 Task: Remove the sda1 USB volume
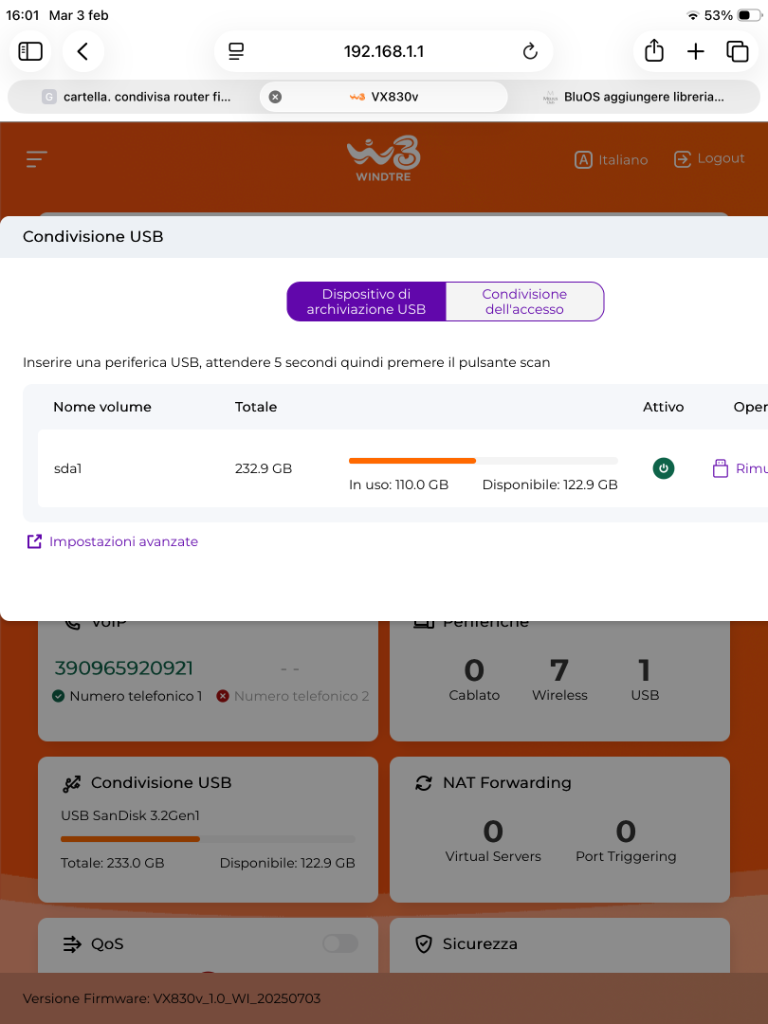click(x=740, y=468)
